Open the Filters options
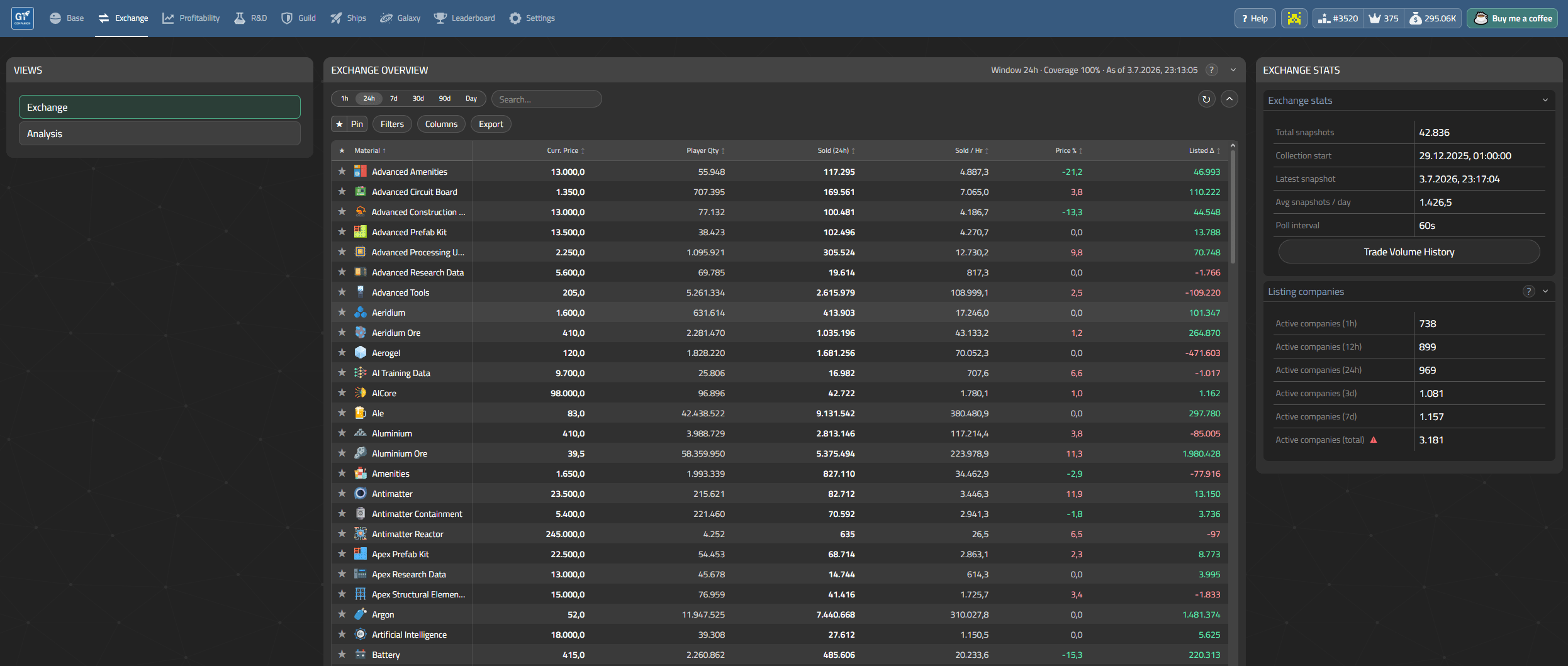Viewport: 1568px width, 666px height. pyautogui.click(x=392, y=125)
